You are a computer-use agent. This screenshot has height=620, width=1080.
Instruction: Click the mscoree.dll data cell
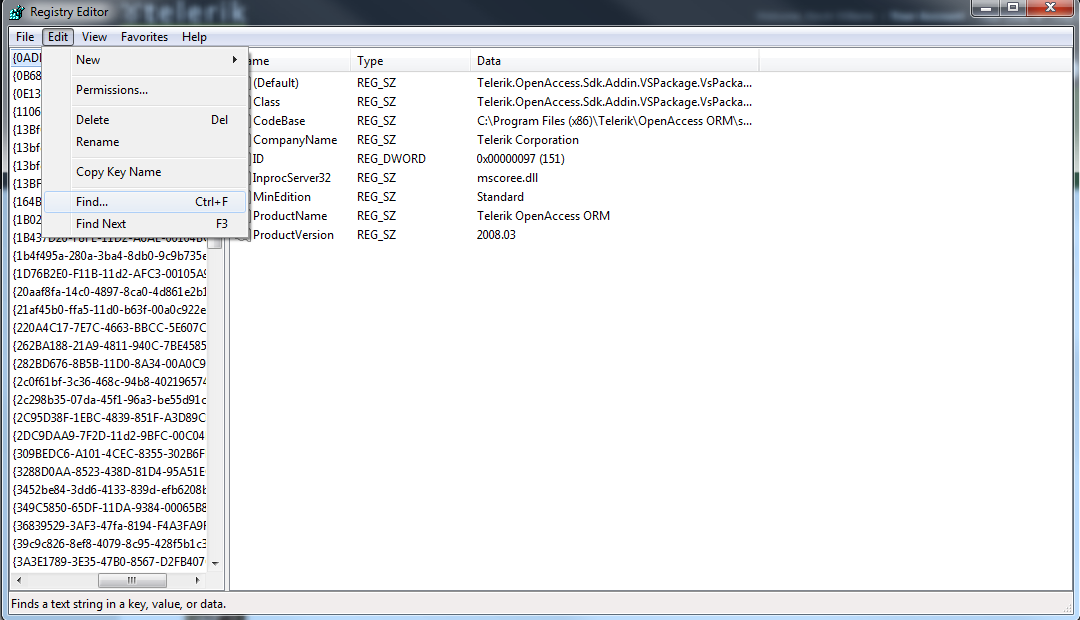point(508,178)
